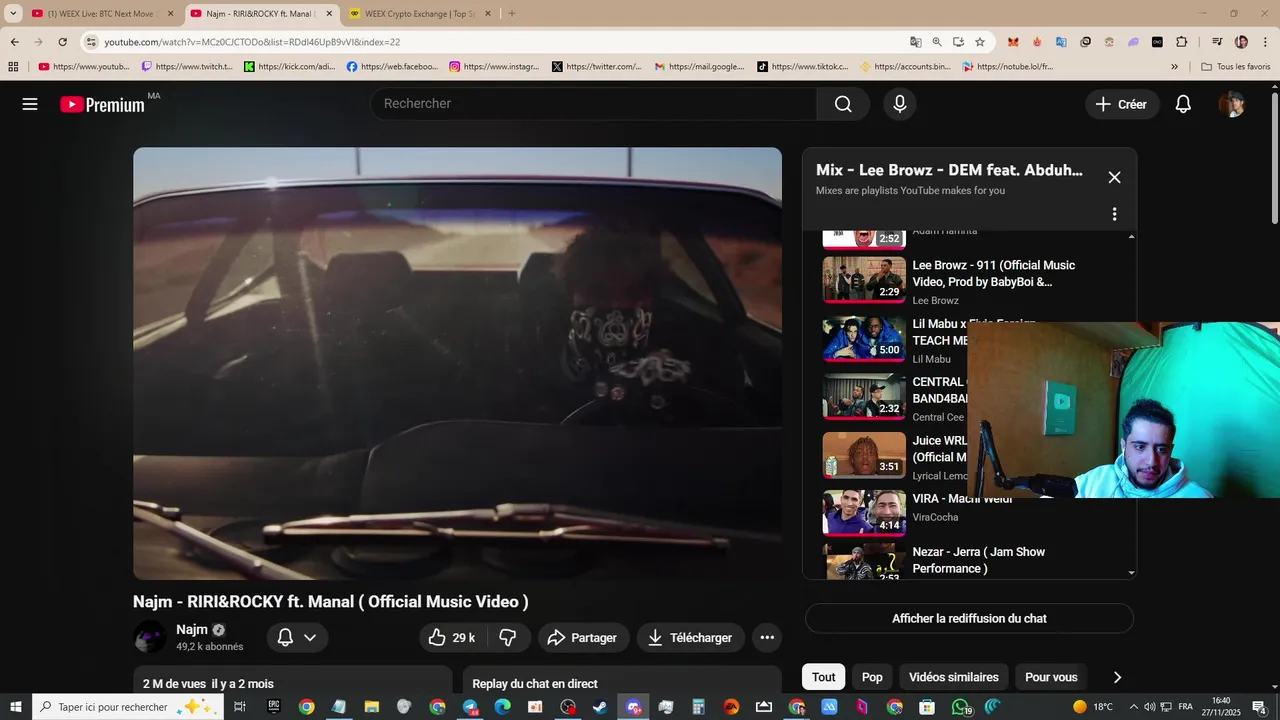
Task: Close the Najm RIRI&ROCKY browser tab
Action: 329,14
